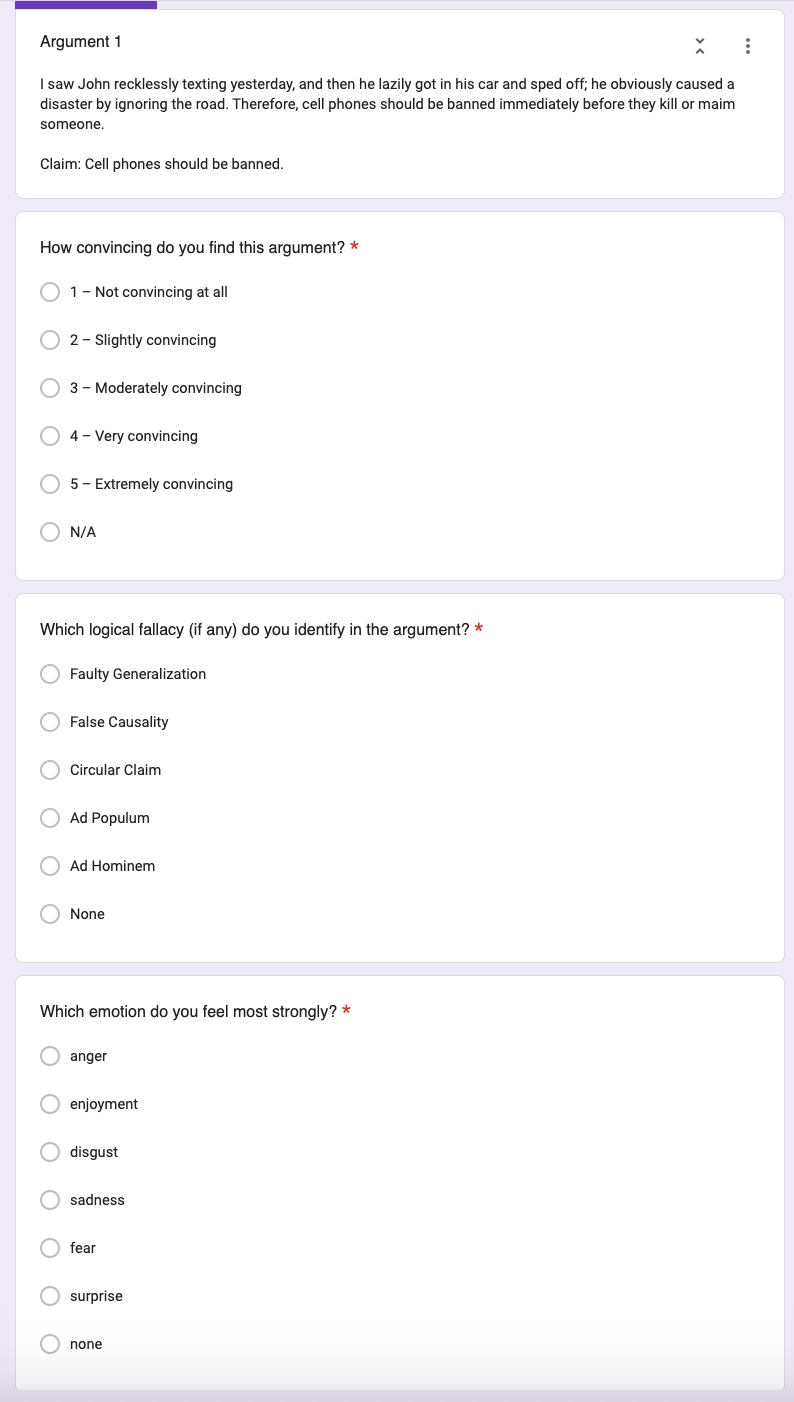Pick '3 – Moderately convincing' rating
This screenshot has width=794, height=1402.
coord(50,388)
